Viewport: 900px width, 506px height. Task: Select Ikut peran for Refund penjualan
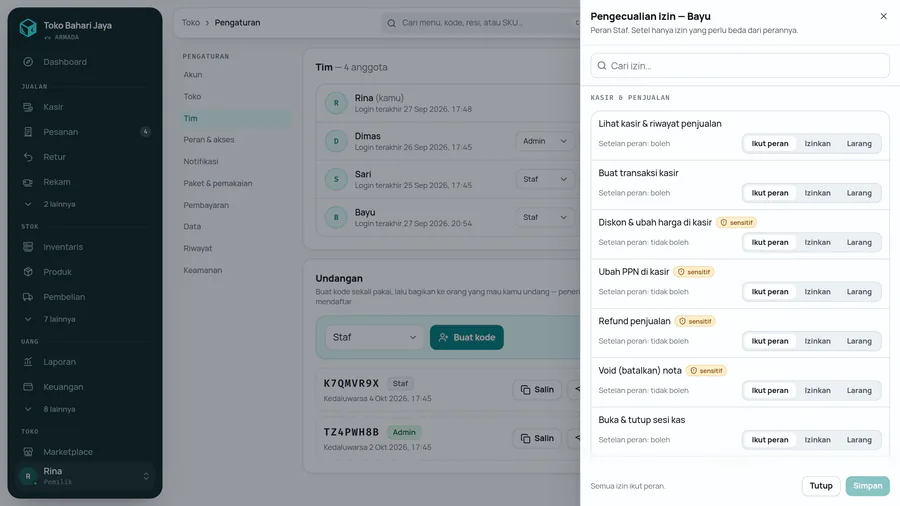(x=770, y=341)
